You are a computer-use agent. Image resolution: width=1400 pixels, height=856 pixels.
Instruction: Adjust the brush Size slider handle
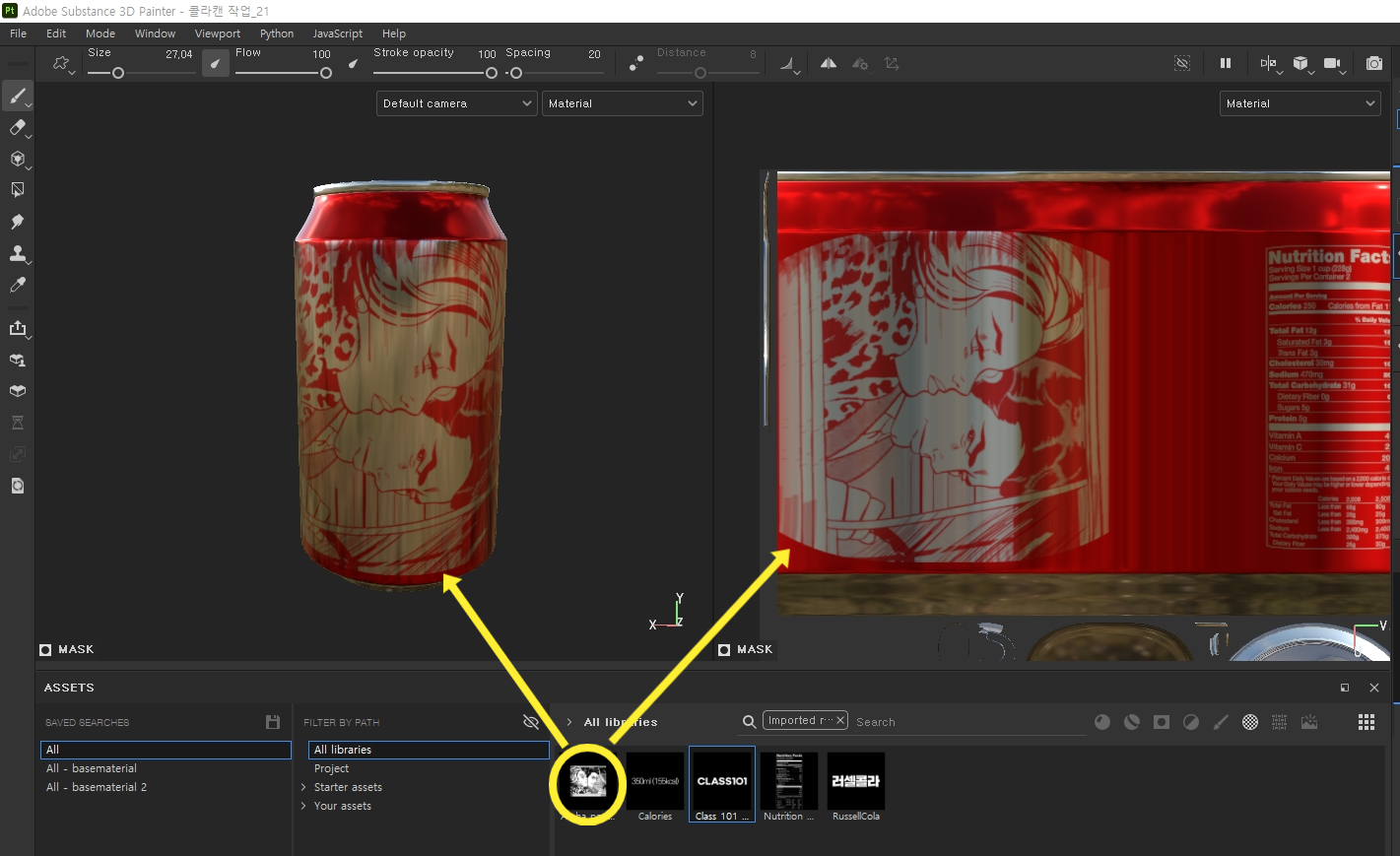click(118, 73)
